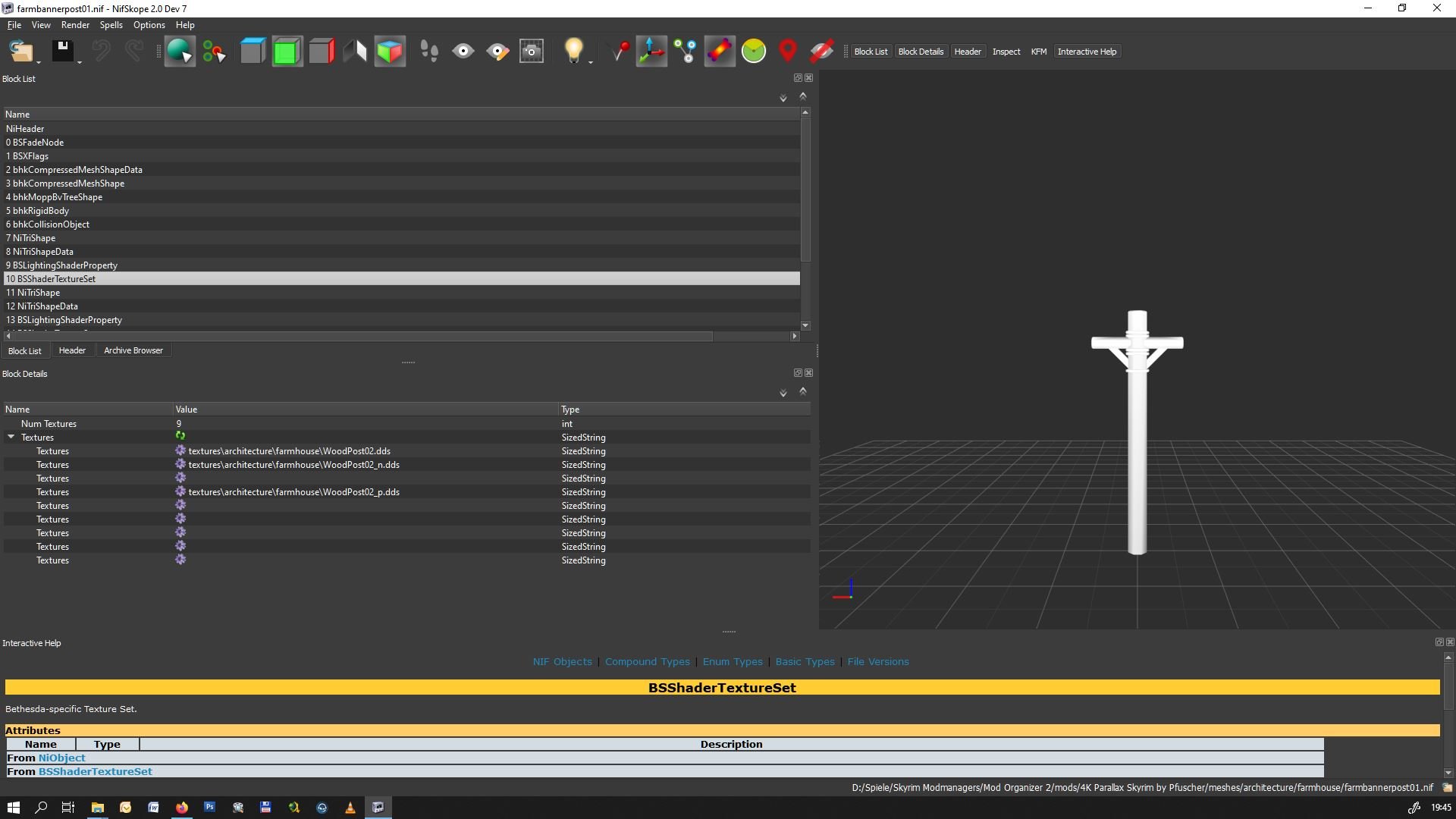This screenshot has width=1456, height=819.
Task: Click the Redo arrow icon
Action: coord(133,52)
